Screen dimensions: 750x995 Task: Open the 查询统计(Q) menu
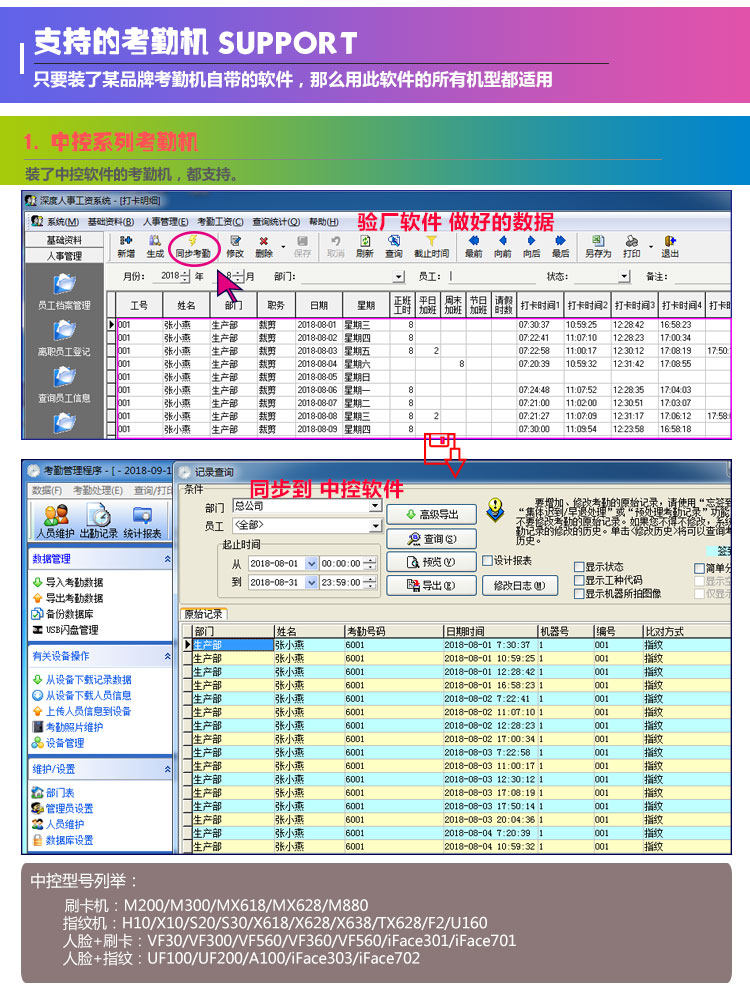tap(276, 221)
